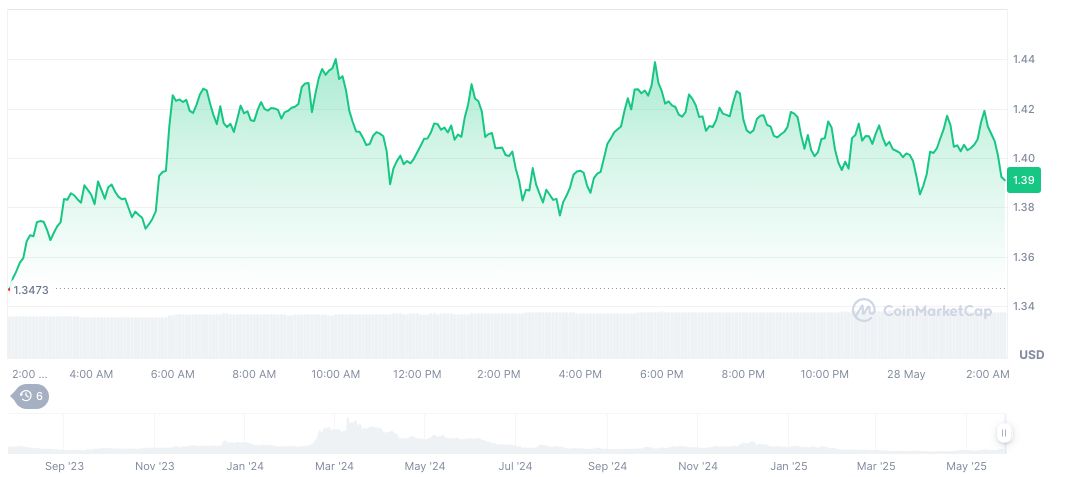Choose May '25 on the navigator timeline
Image resolution: width=1072 pixels, height=477 pixels.
click(x=966, y=466)
